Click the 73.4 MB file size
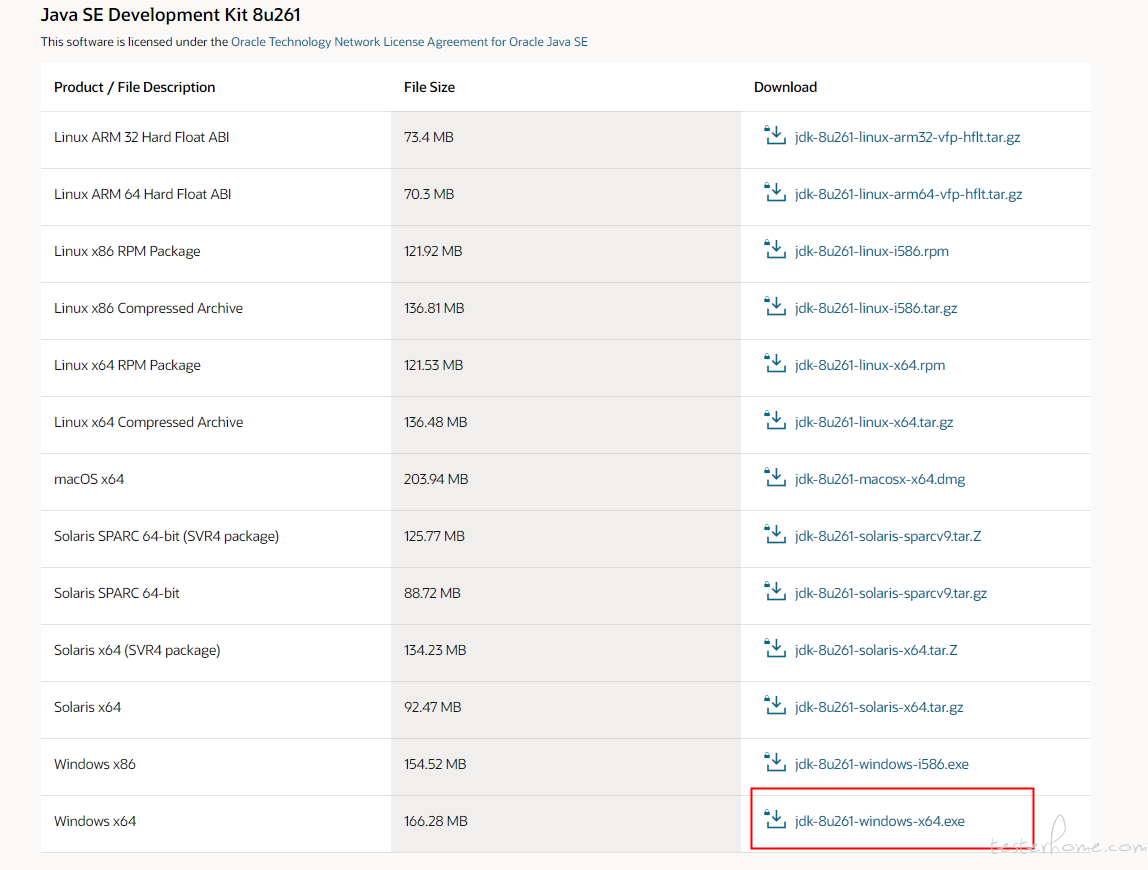This screenshot has height=870, width=1148. point(428,137)
